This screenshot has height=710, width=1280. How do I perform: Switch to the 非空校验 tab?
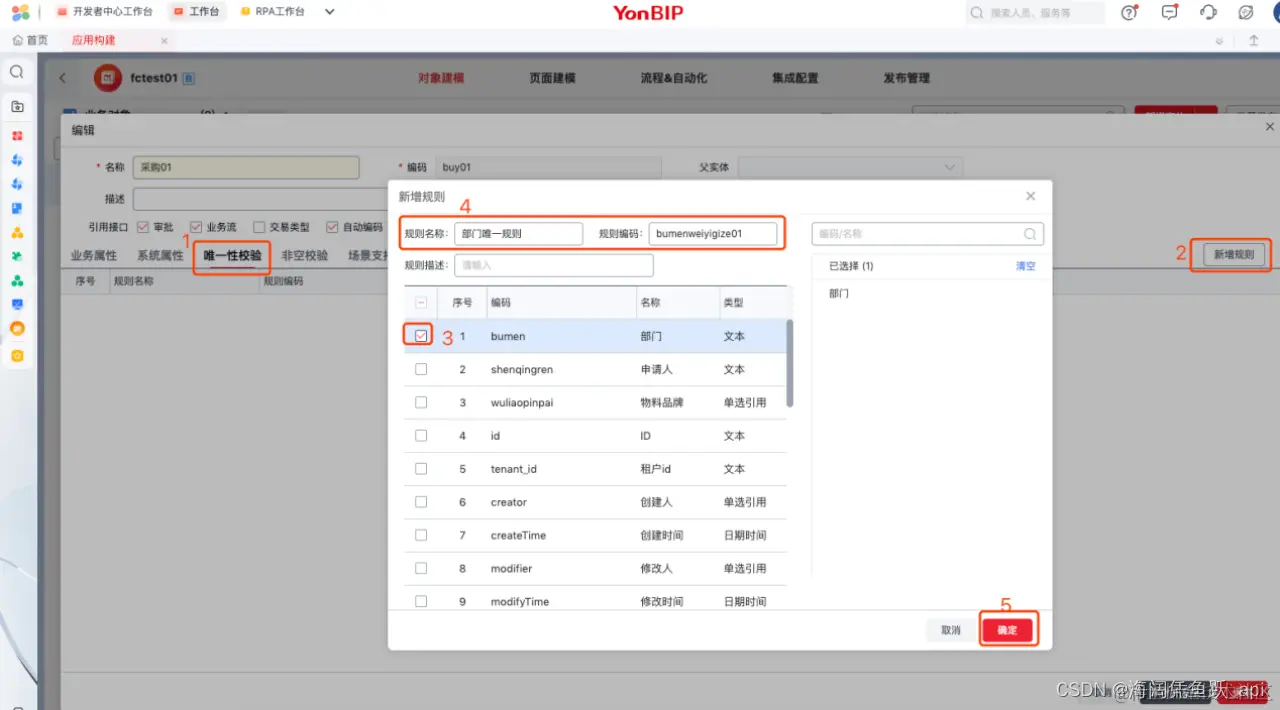coord(305,256)
